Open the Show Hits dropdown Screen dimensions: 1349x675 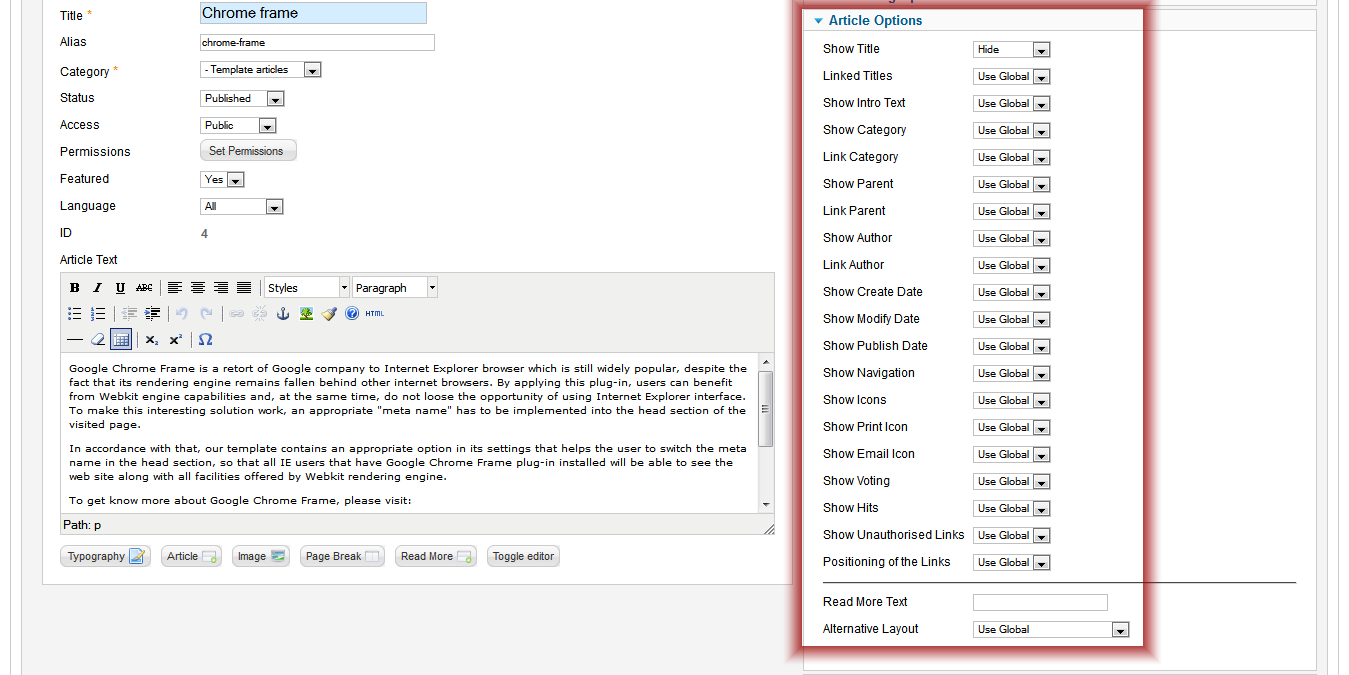tap(1011, 508)
